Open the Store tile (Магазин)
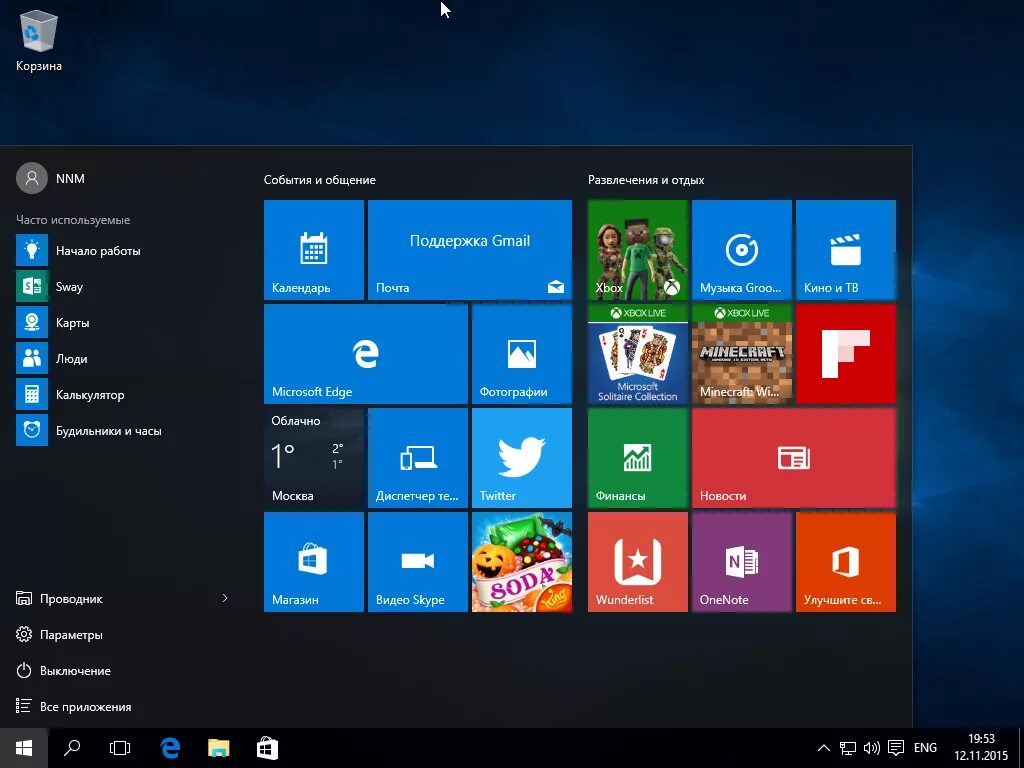The width and height of the screenshot is (1024, 768). click(313, 562)
